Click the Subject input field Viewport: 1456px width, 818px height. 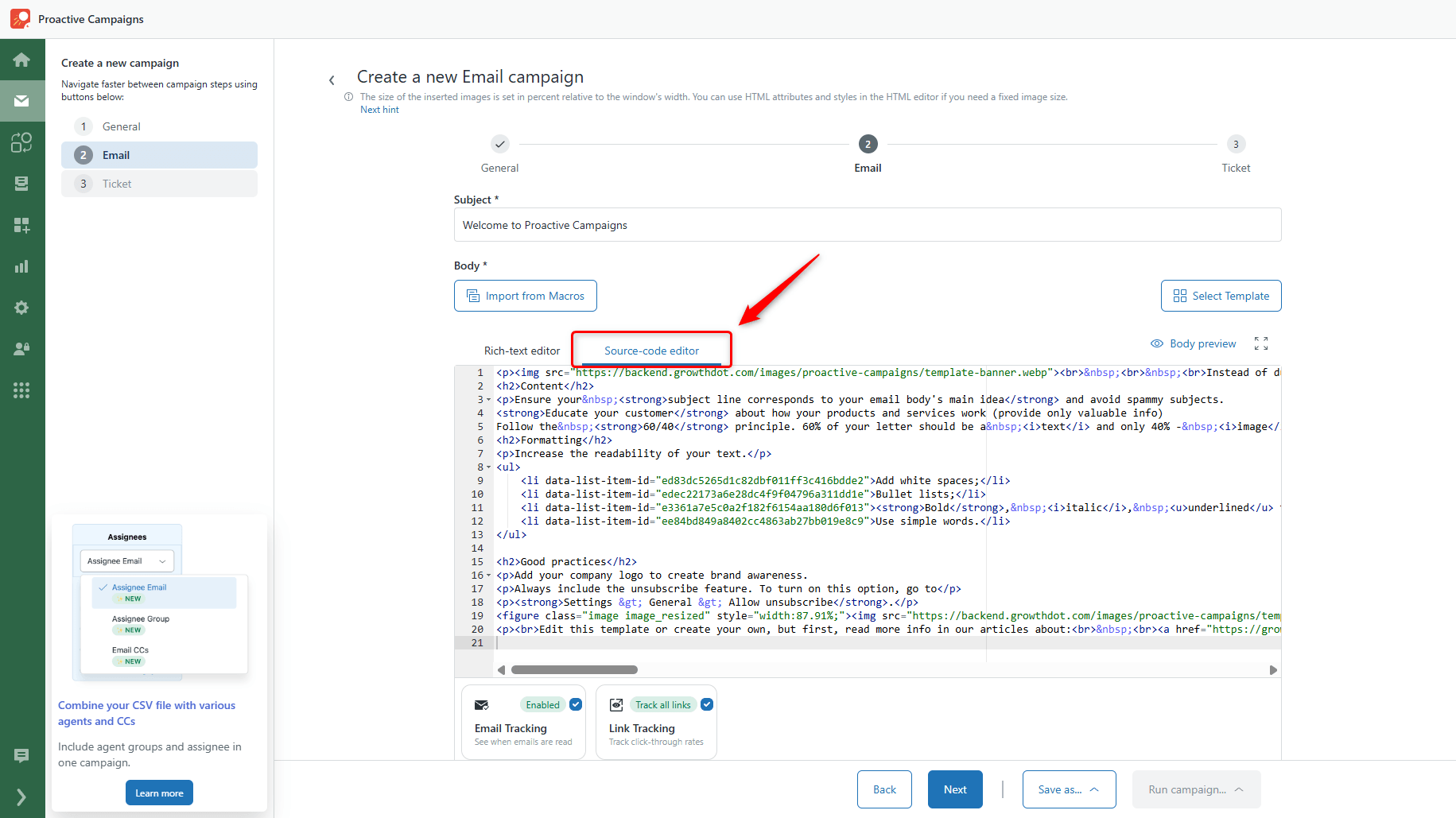point(868,225)
